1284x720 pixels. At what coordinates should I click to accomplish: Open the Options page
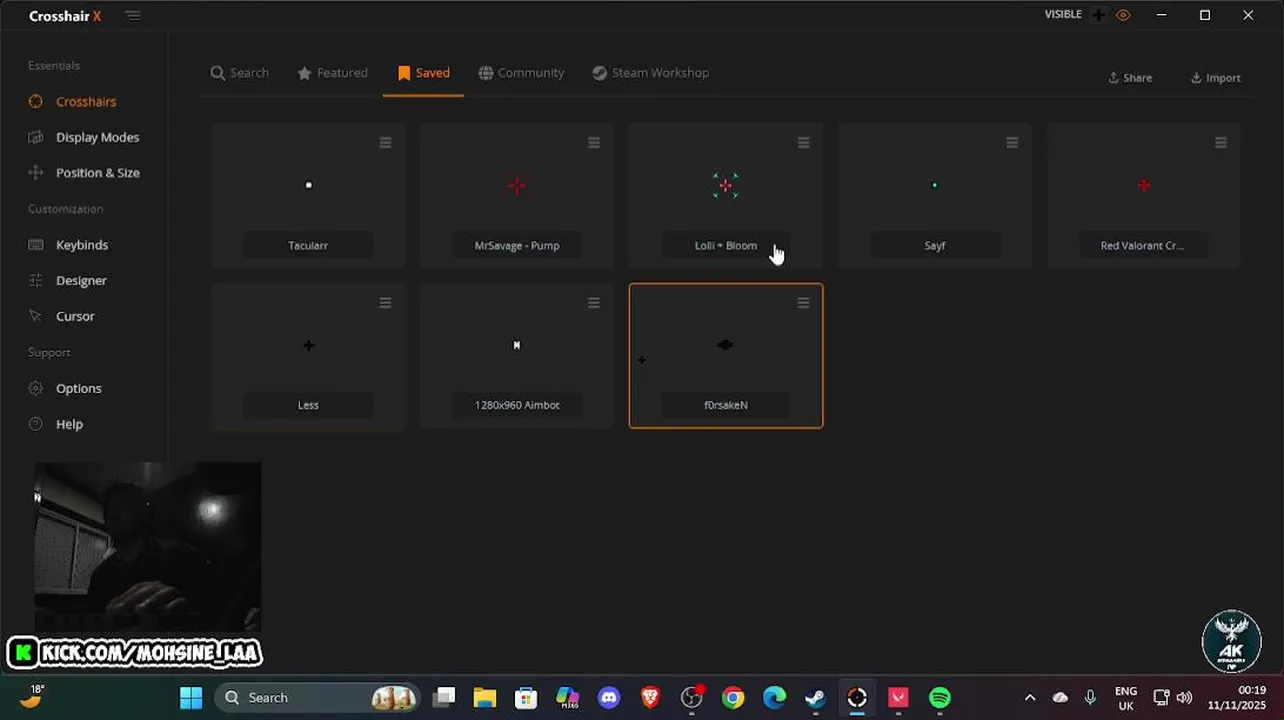[78, 388]
